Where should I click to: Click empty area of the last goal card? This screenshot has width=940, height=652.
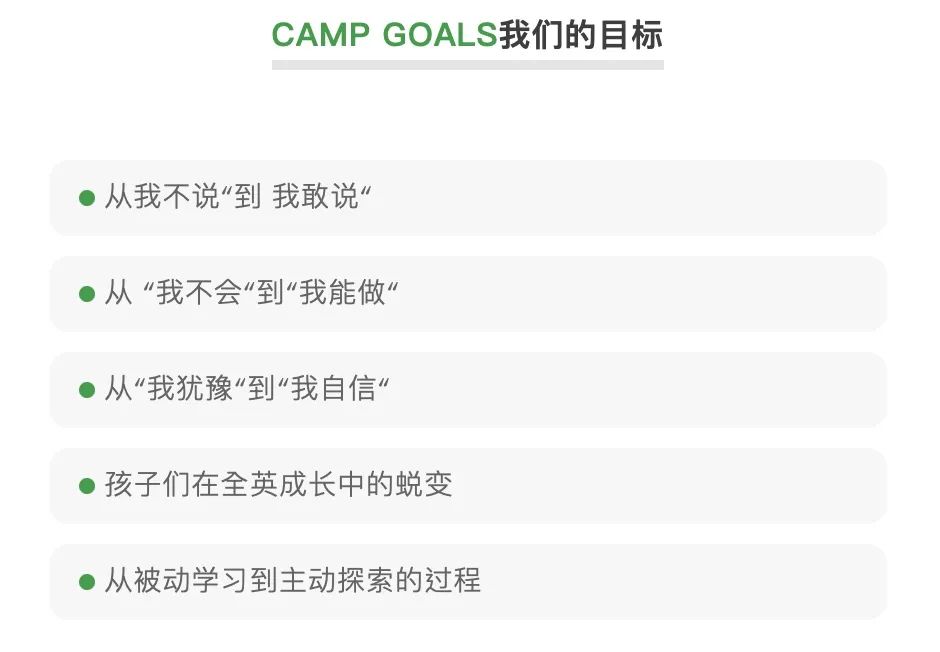[x=683, y=582]
